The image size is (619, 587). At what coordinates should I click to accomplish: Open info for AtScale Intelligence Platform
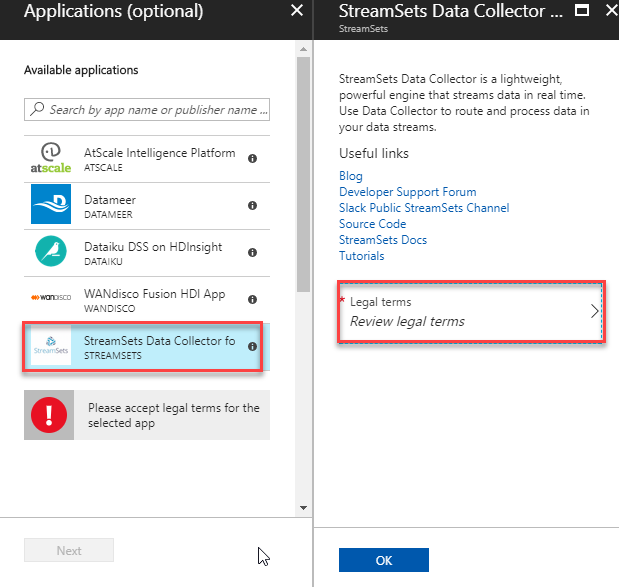pos(253,158)
